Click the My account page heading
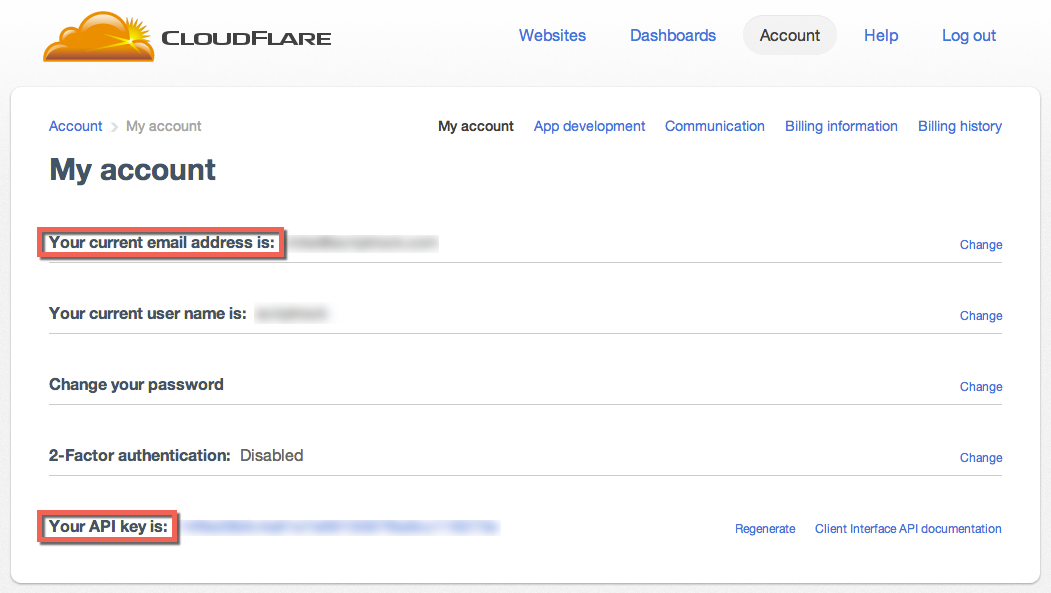This screenshot has height=593, width=1051. [133, 170]
